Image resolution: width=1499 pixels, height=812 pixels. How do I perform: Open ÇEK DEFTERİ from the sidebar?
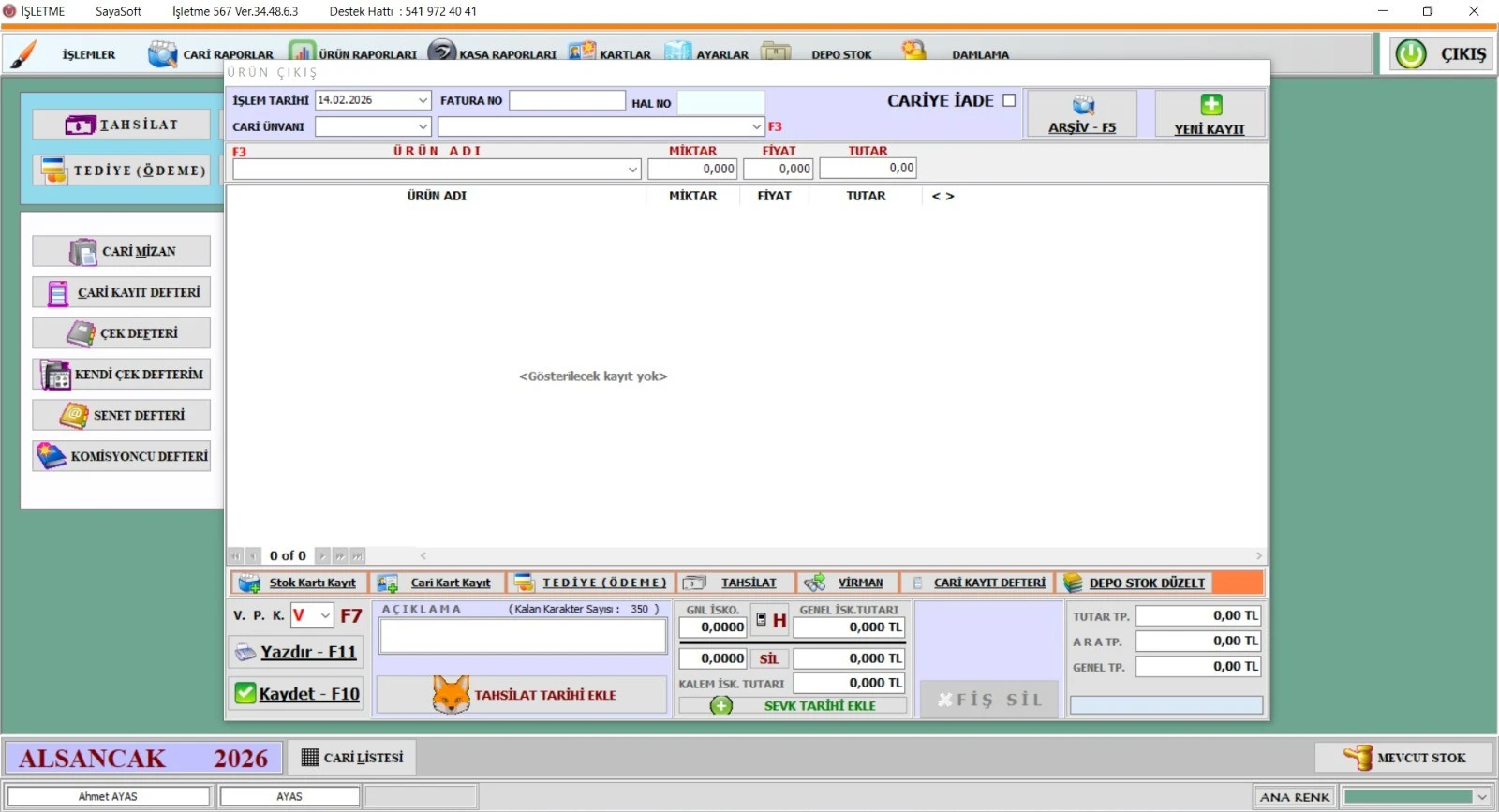point(122,333)
